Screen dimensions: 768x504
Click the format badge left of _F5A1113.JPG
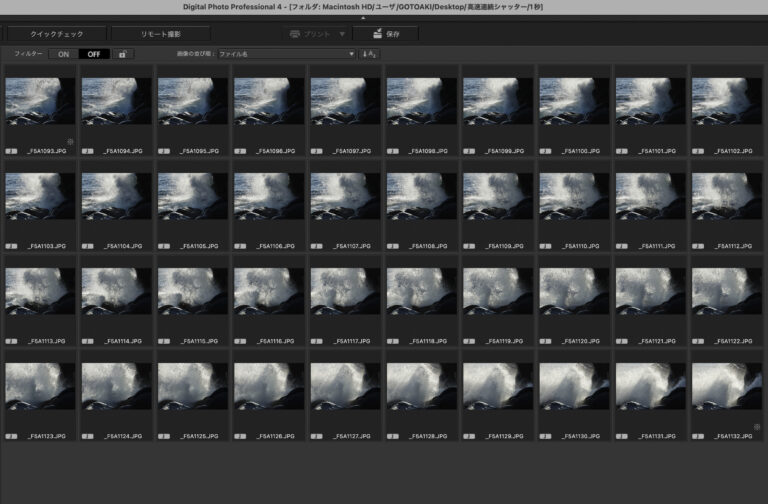pyautogui.click(x=11, y=341)
